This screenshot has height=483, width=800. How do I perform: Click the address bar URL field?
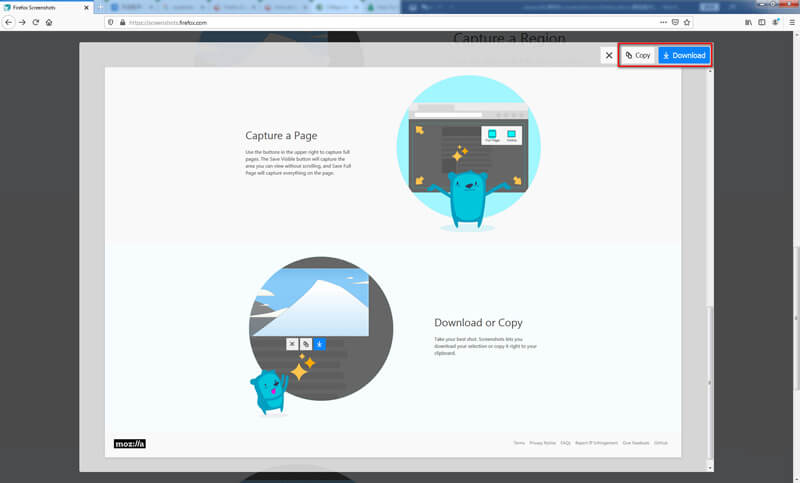tap(380, 22)
